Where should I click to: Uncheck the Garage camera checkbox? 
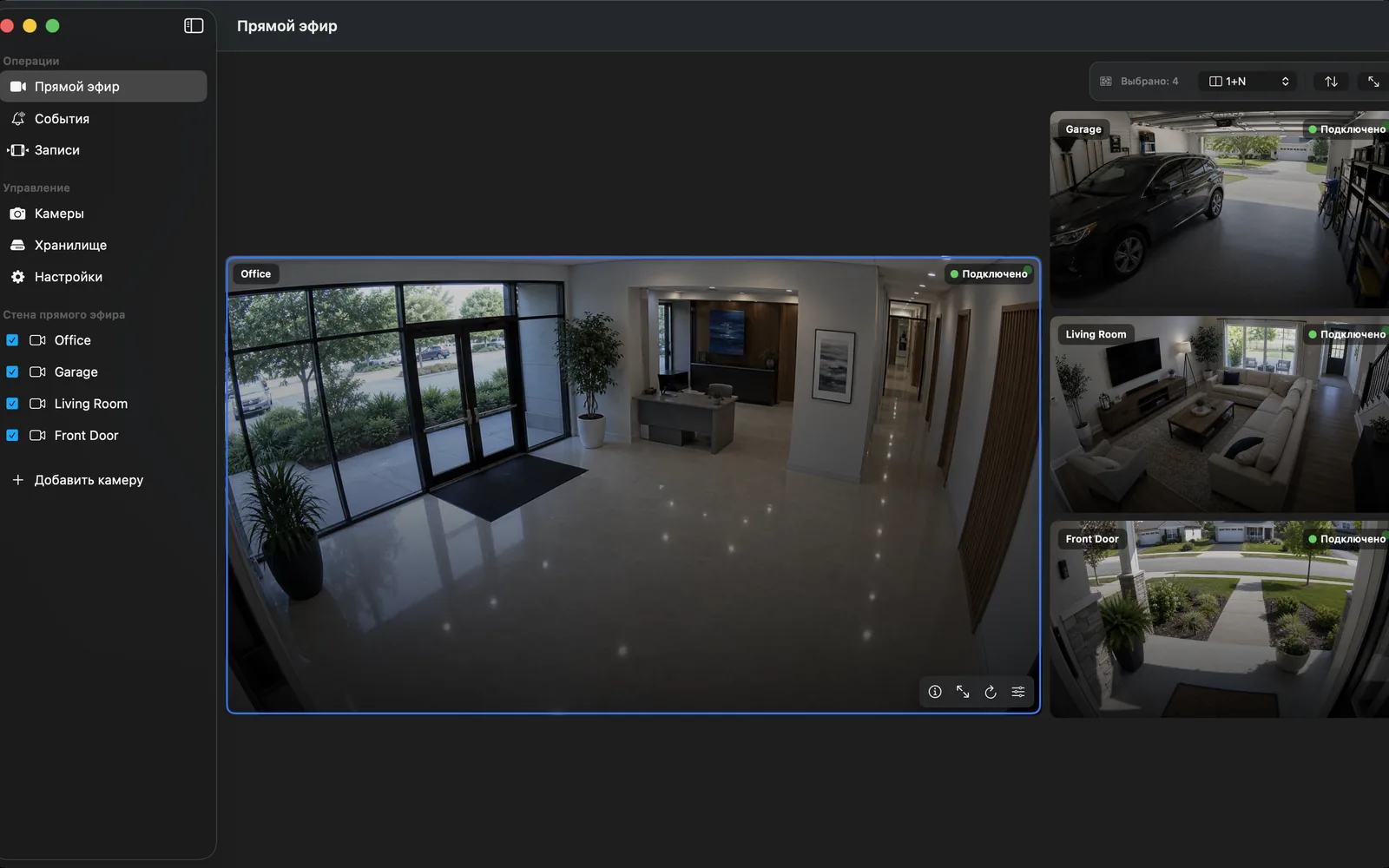click(12, 372)
